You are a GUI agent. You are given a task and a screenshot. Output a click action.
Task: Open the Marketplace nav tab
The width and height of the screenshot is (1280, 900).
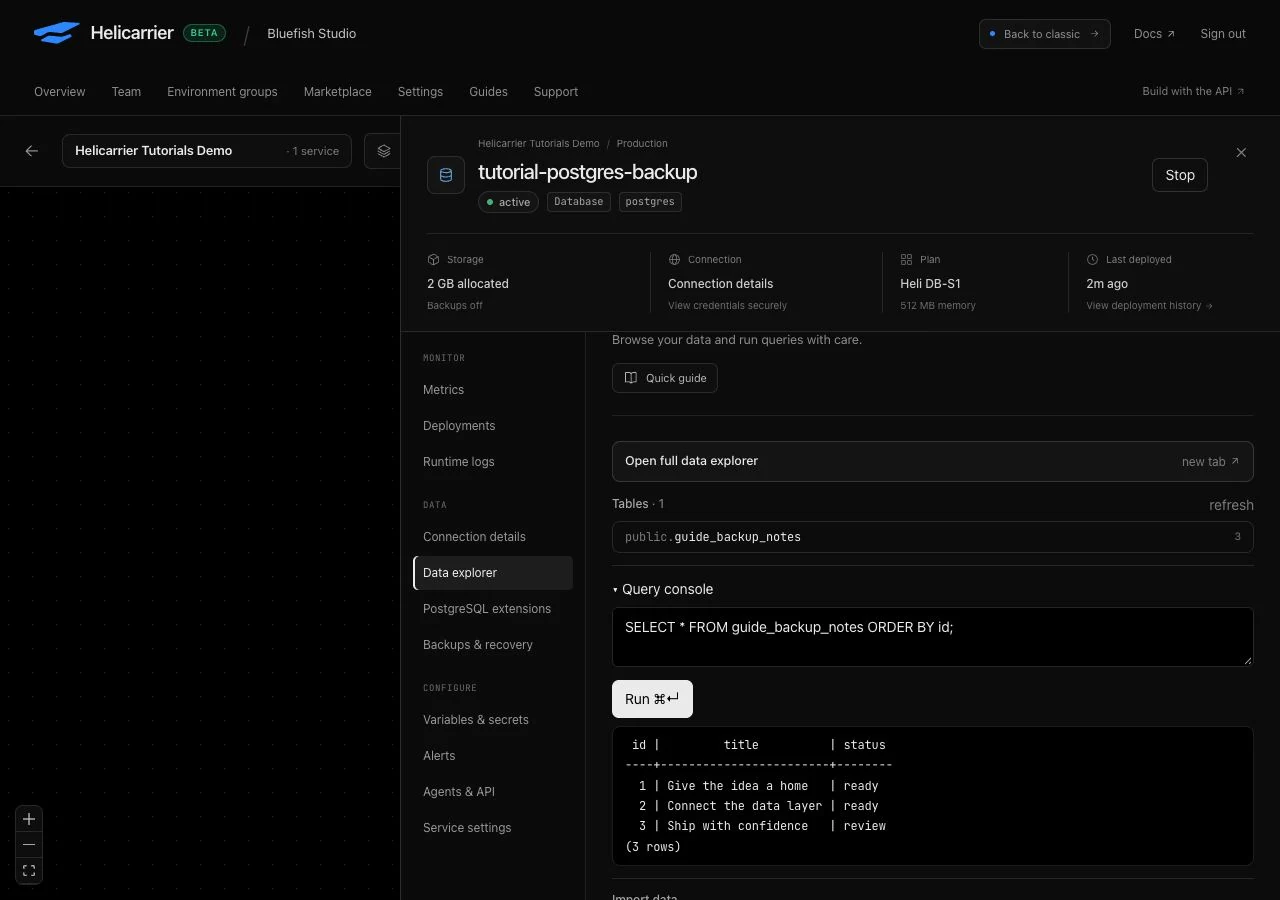[x=338, y=92]
